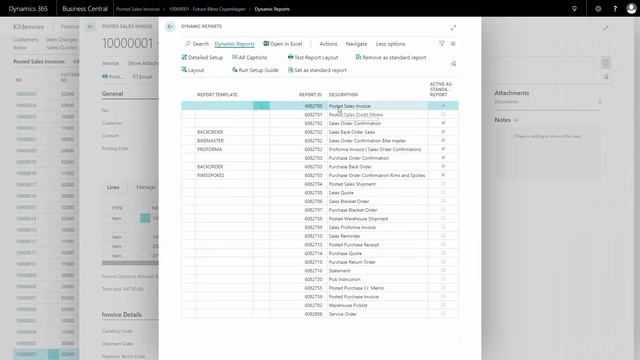The height and width of the screenshot is (360, 640).
Task: Expand the General section of the invoice
Action: (x=112, y=93)
